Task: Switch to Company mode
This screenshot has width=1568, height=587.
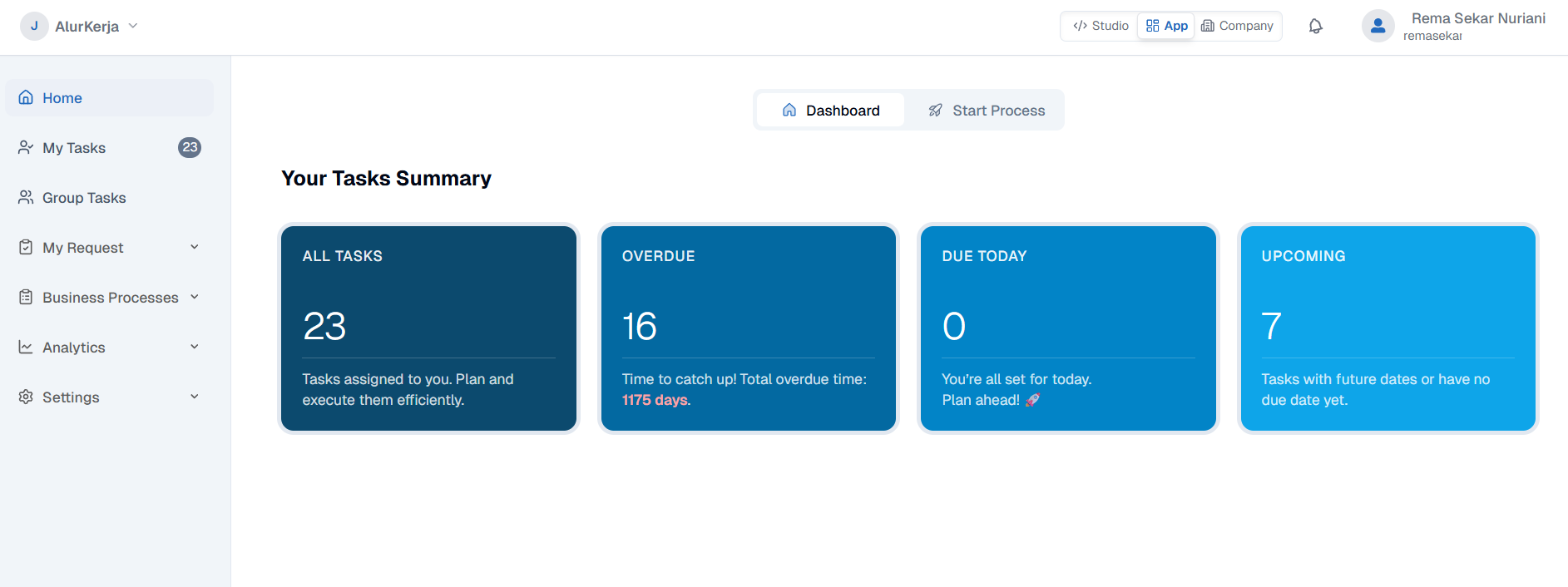Action: click(x=1238, y=27)
